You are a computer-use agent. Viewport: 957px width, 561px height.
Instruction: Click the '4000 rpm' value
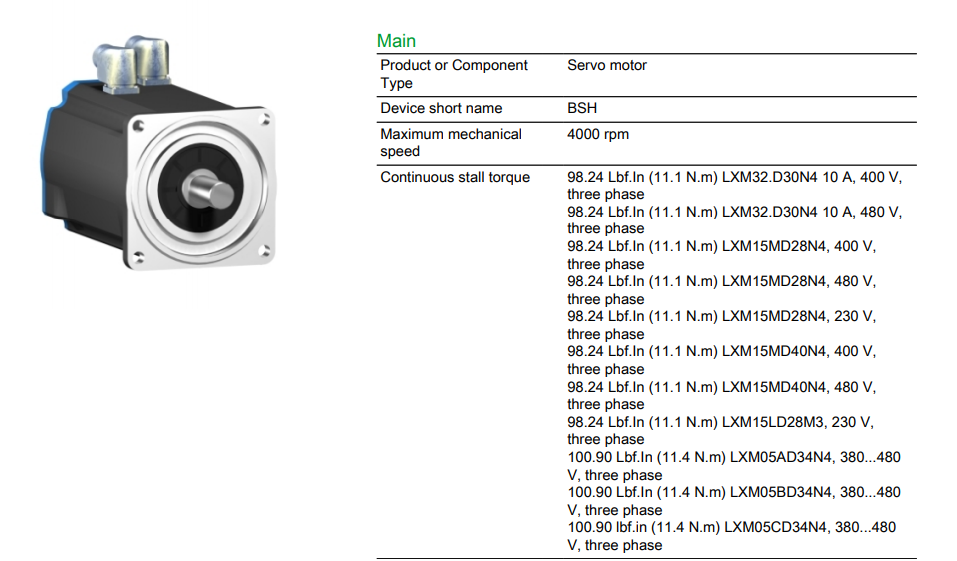point(598,134)
